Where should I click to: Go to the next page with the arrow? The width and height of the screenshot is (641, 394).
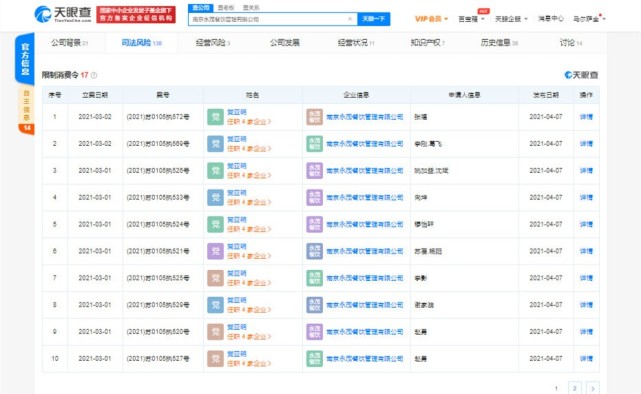(x=593, y=388)
